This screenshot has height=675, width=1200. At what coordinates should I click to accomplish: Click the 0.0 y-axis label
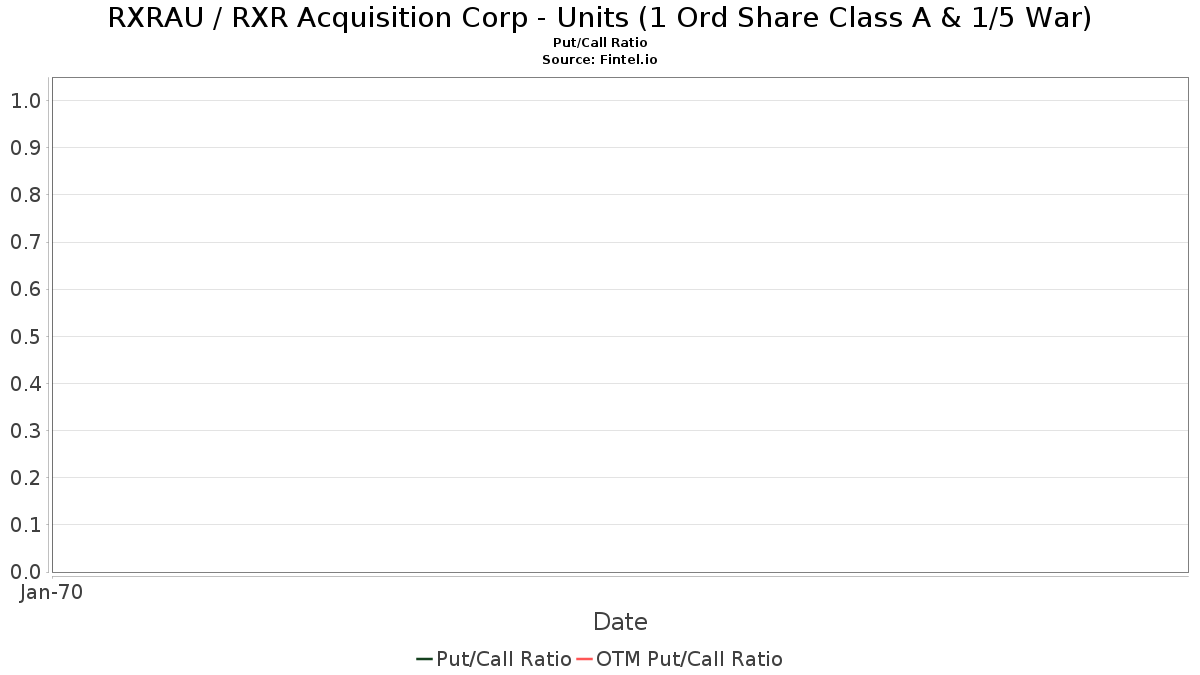click(x=26, y=572)
